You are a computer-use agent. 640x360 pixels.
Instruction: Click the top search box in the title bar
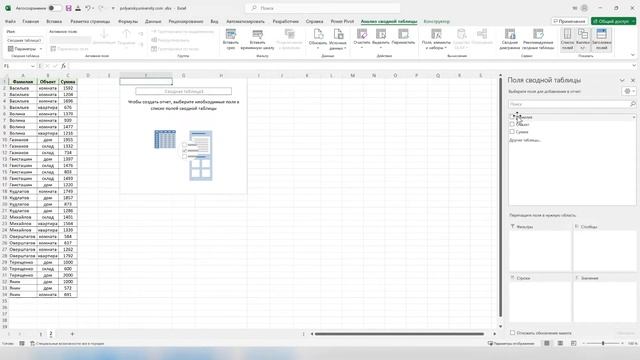coord(322,8)
